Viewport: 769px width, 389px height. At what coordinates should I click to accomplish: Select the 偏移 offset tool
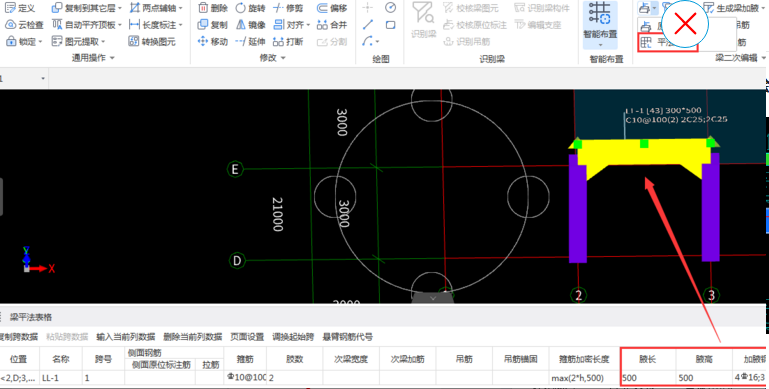[332, 8]
